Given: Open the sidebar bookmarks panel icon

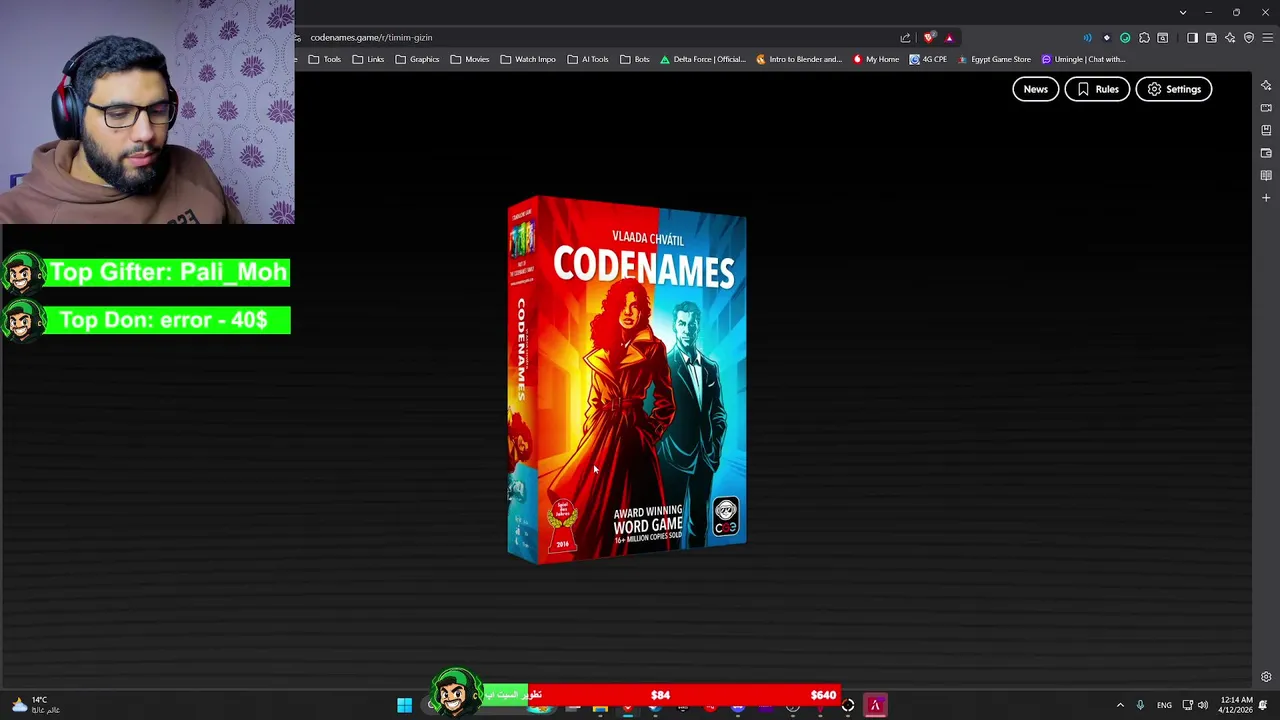Looking at the screenshot, I should tap(1266, 130).
